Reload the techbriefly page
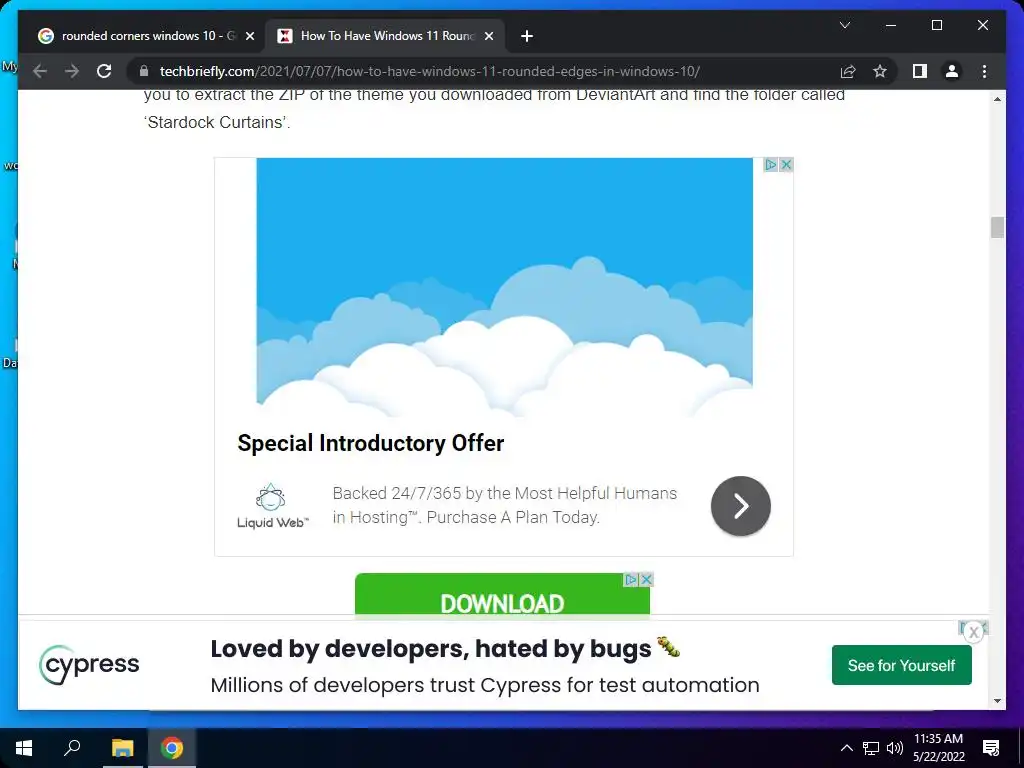 [104, 71]
